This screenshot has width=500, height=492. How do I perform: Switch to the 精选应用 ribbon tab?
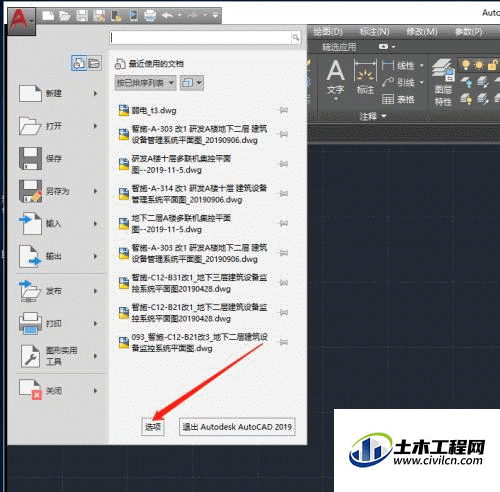click(x=339, y=47)
